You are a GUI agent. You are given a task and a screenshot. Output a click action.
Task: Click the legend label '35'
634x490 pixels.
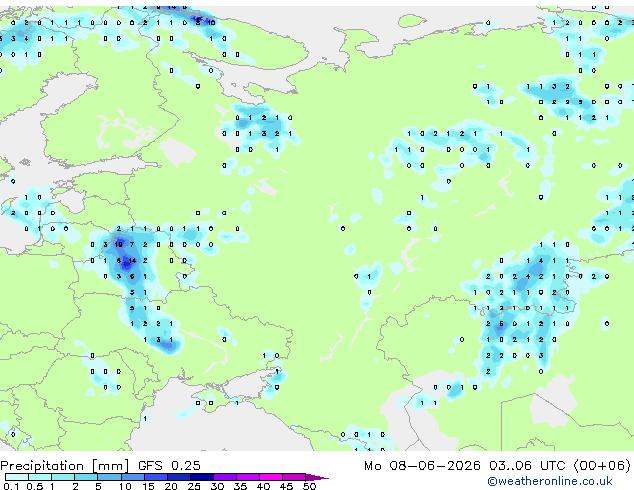pyautogui.click(x=240, y=486)
